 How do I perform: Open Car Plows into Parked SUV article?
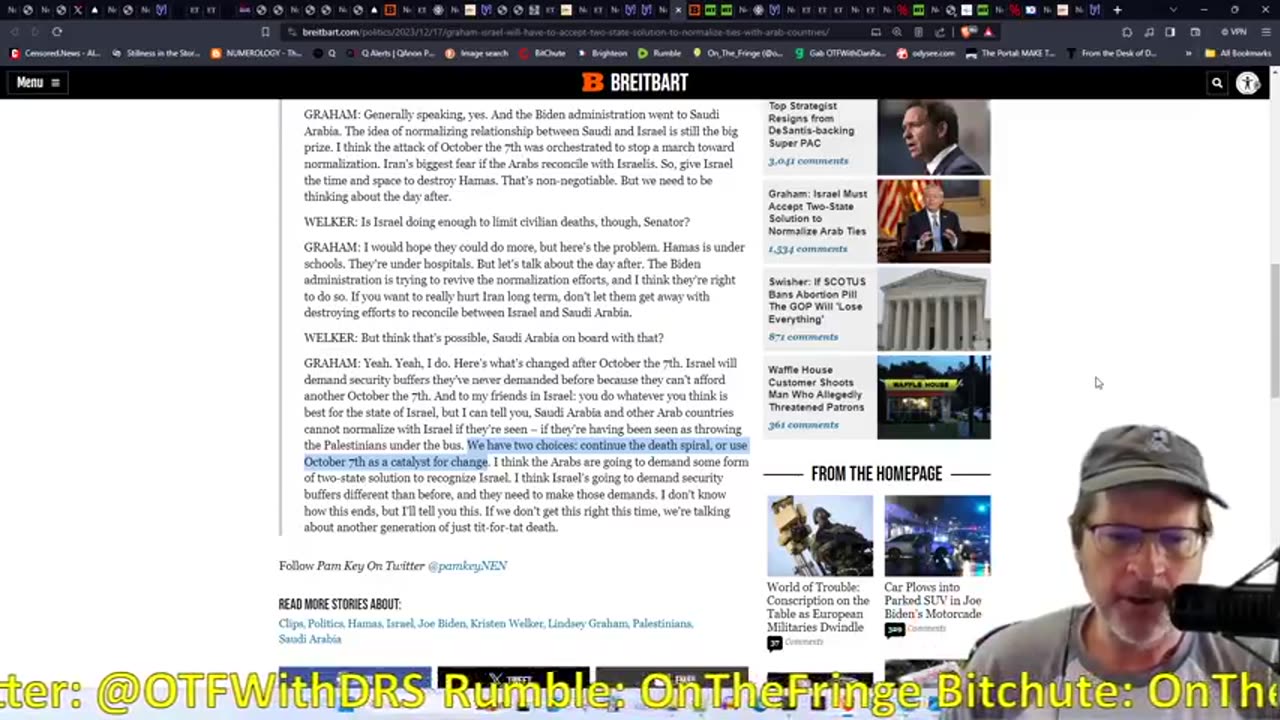pyautogui.click(x=932, y=600)
